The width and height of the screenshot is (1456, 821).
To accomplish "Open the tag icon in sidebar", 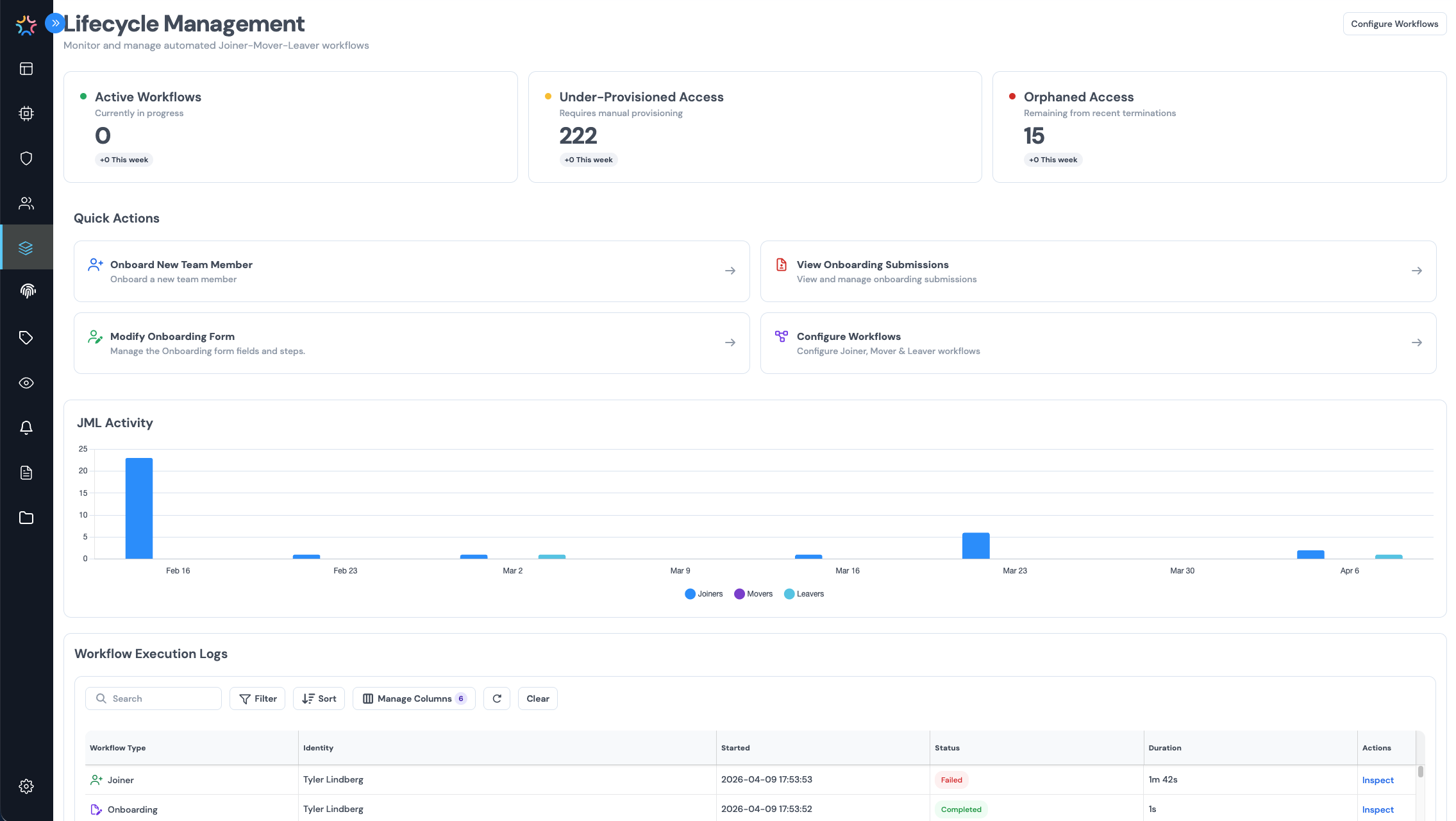I will pyautogui.click(x=26, y=338).
